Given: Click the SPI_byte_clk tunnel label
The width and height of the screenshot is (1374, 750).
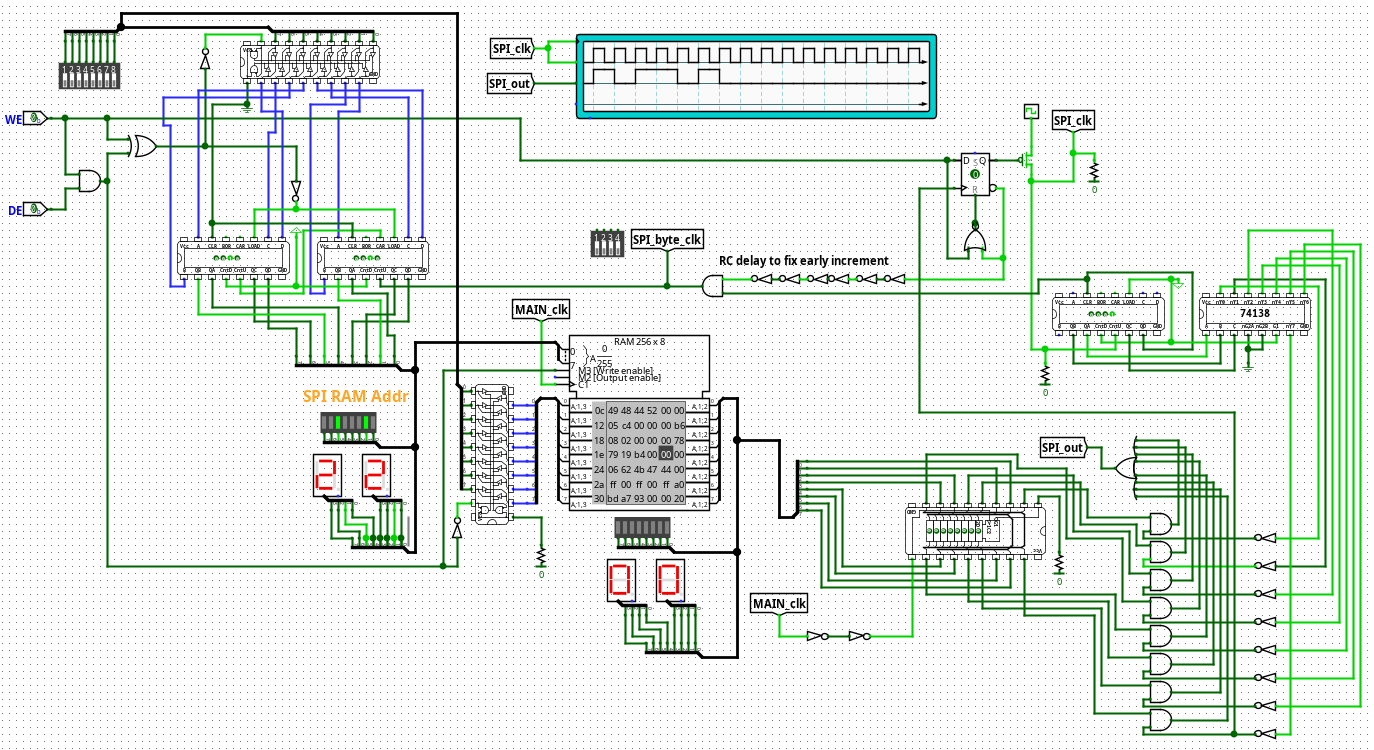Looking at the screenshot, I should [x=667, y=240].
